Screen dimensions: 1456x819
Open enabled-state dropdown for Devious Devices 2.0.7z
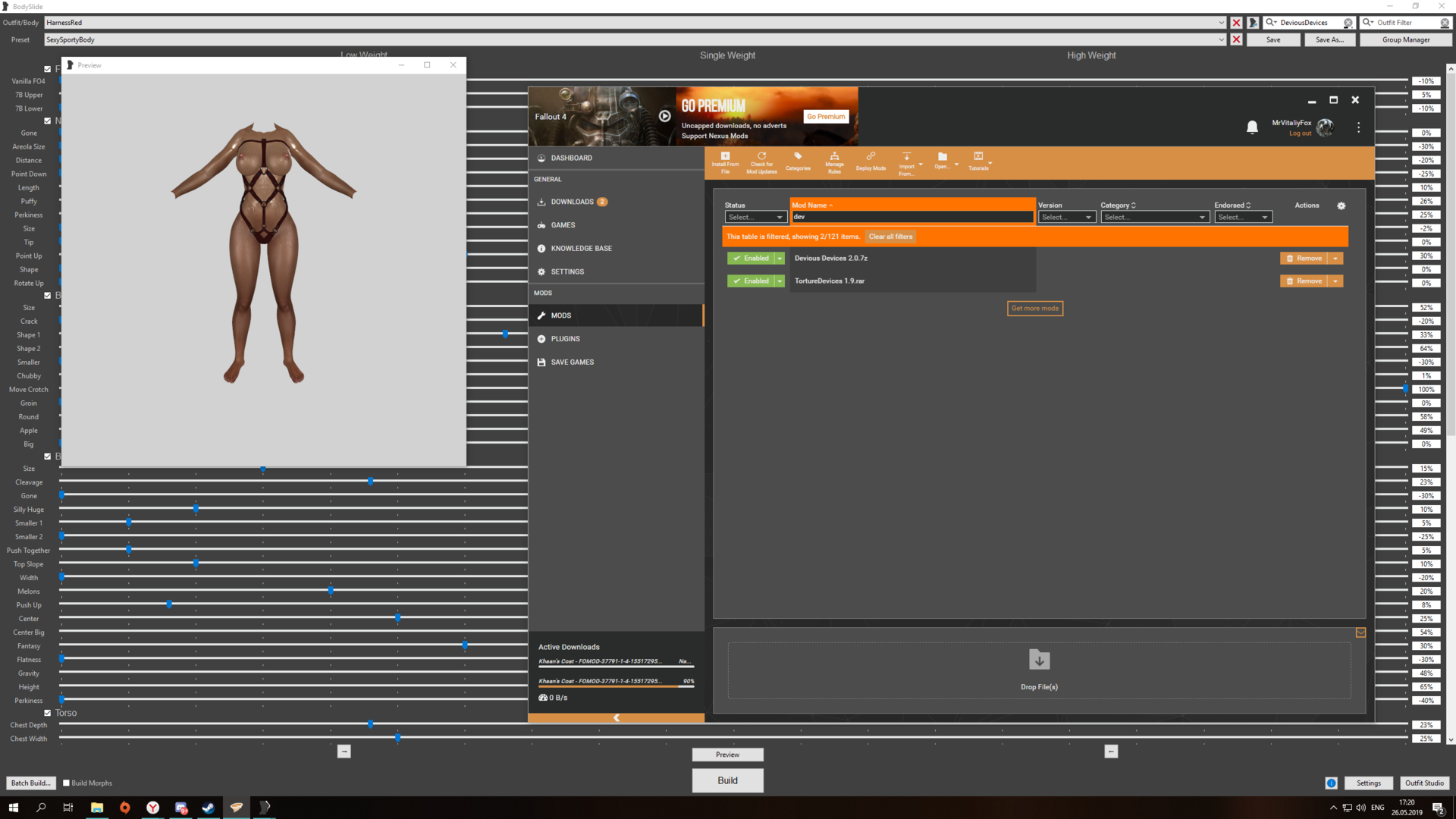click(780, 259)
